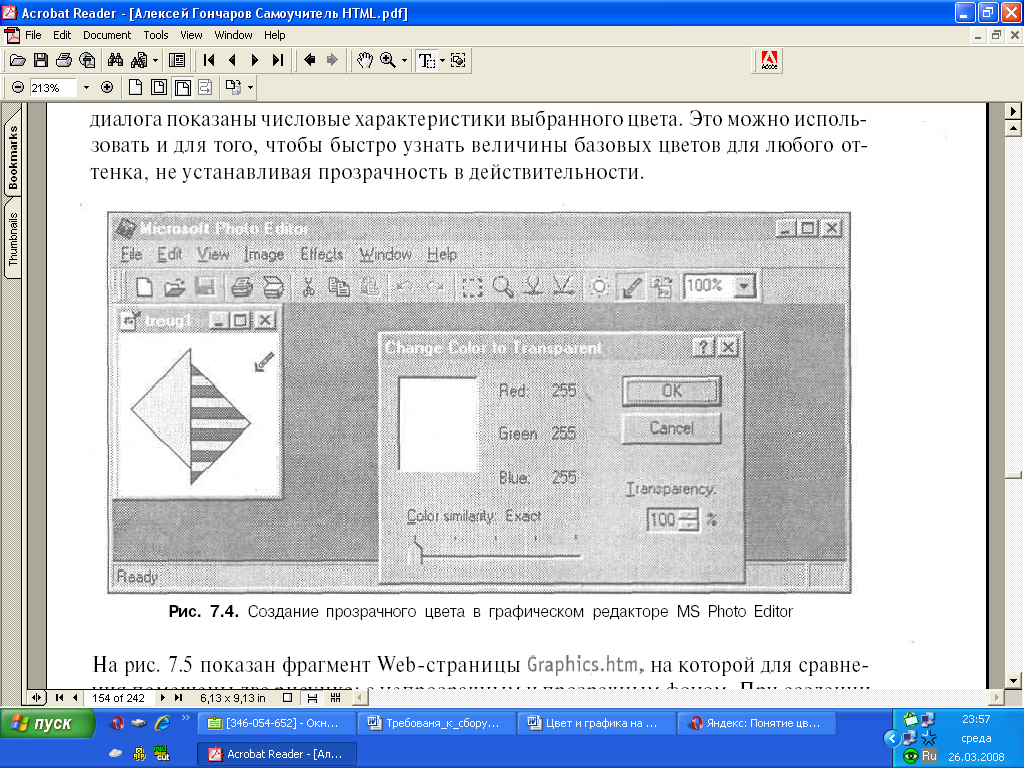Launch Internet Explorer from quick launch
The width and height of the screenshot is (1024, 768).
tap(162, 723)
